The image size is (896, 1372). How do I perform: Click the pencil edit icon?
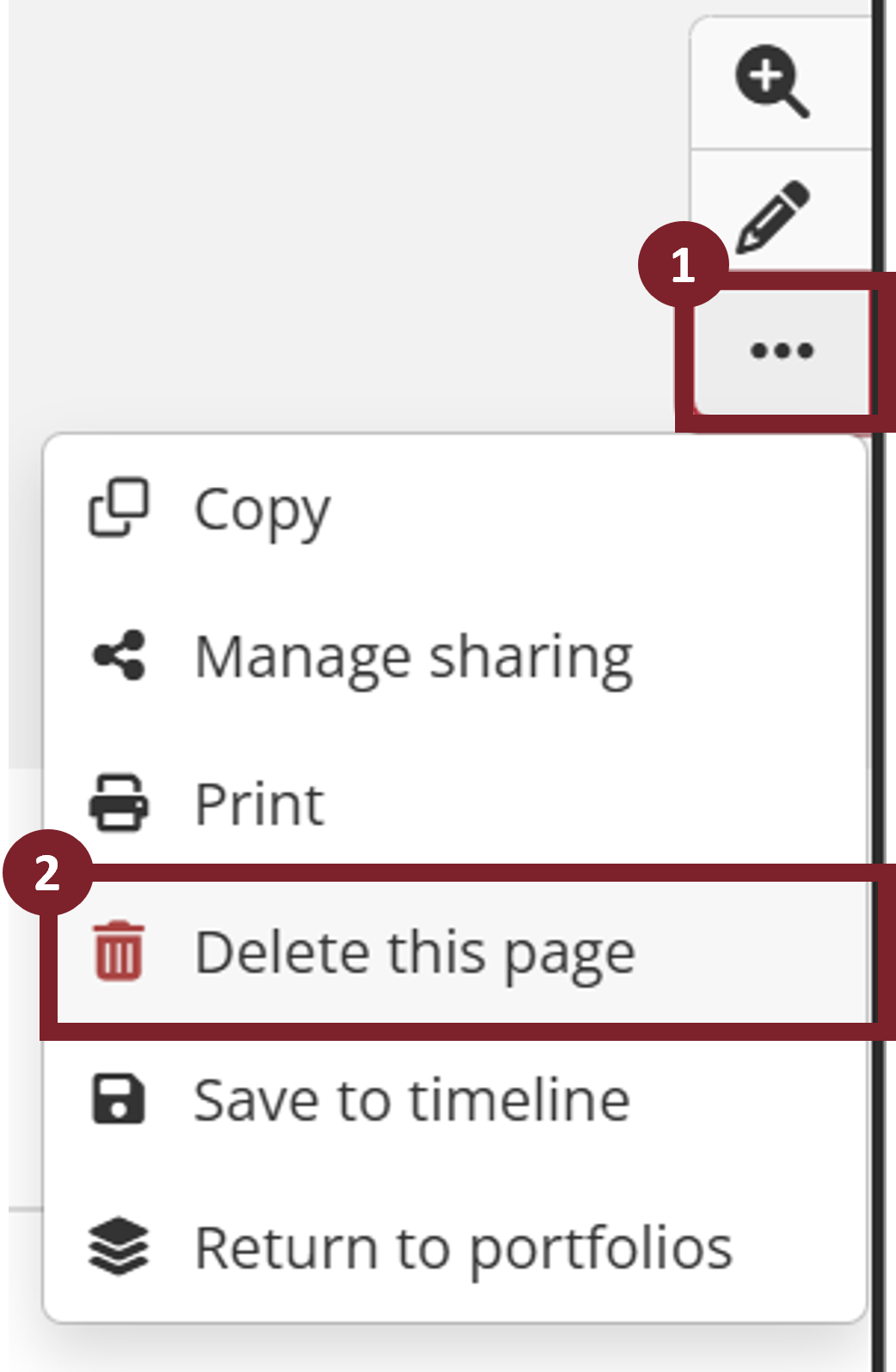(772, 215)
